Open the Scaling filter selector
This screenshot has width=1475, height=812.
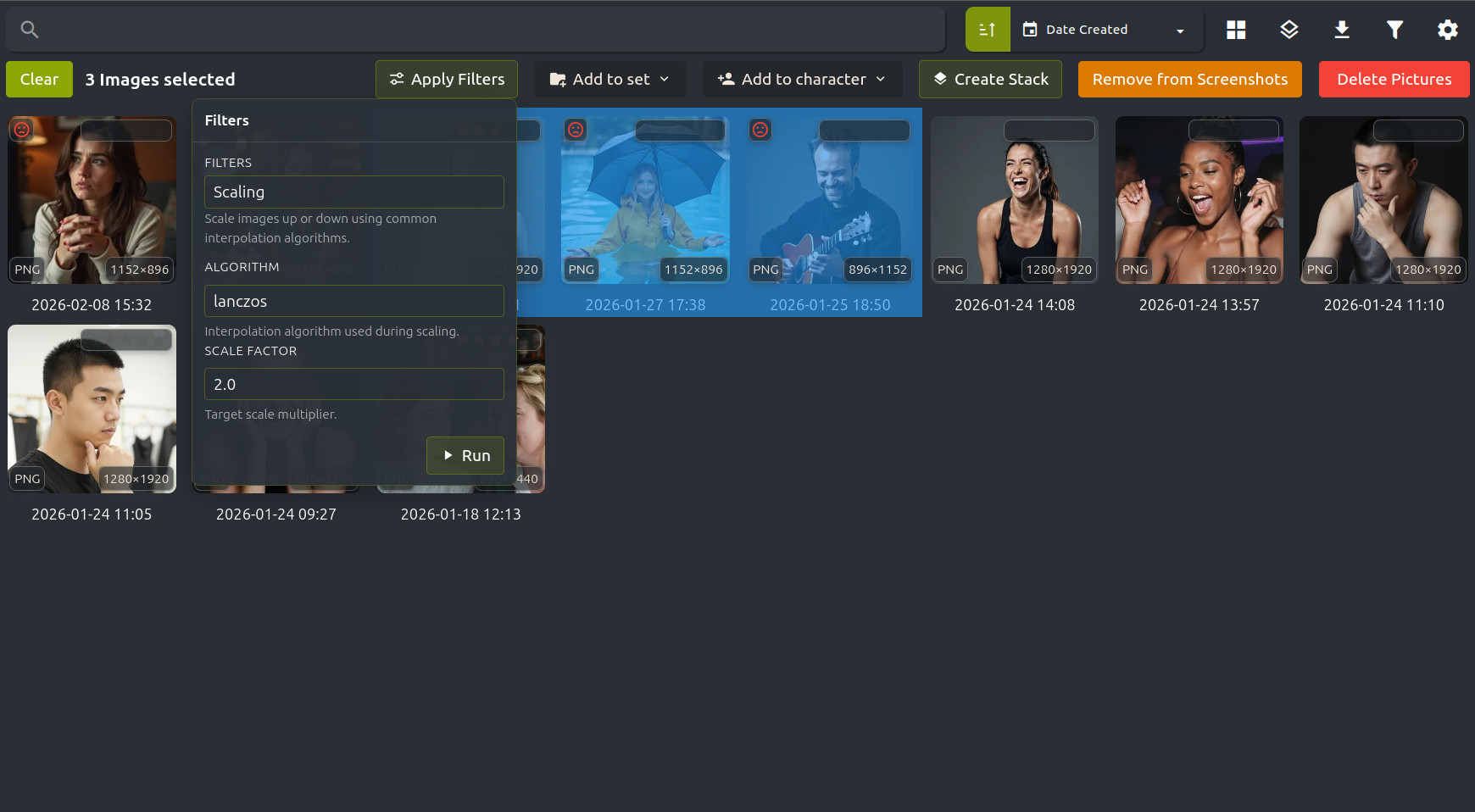click(x=353, y=192)
